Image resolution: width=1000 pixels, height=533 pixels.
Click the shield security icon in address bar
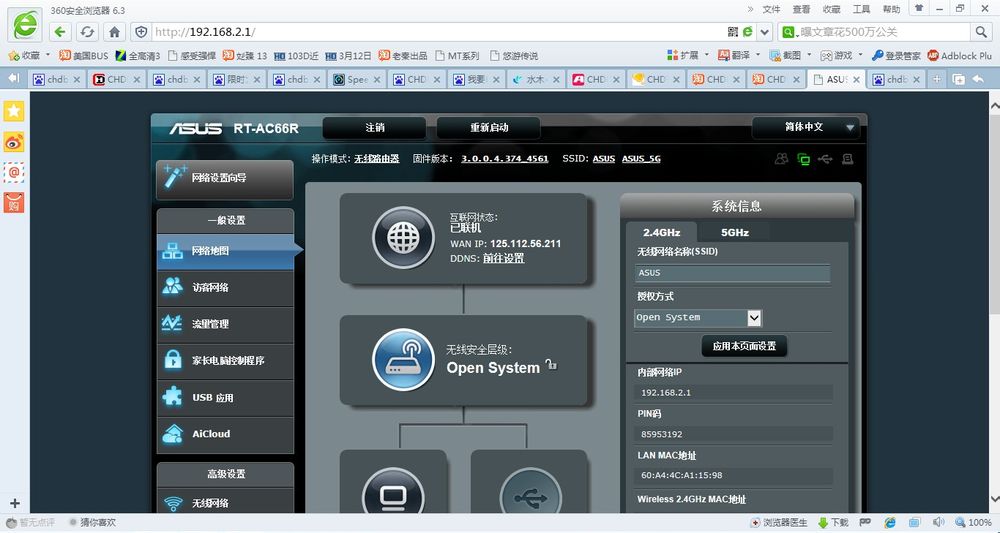[x=142, y=32]
